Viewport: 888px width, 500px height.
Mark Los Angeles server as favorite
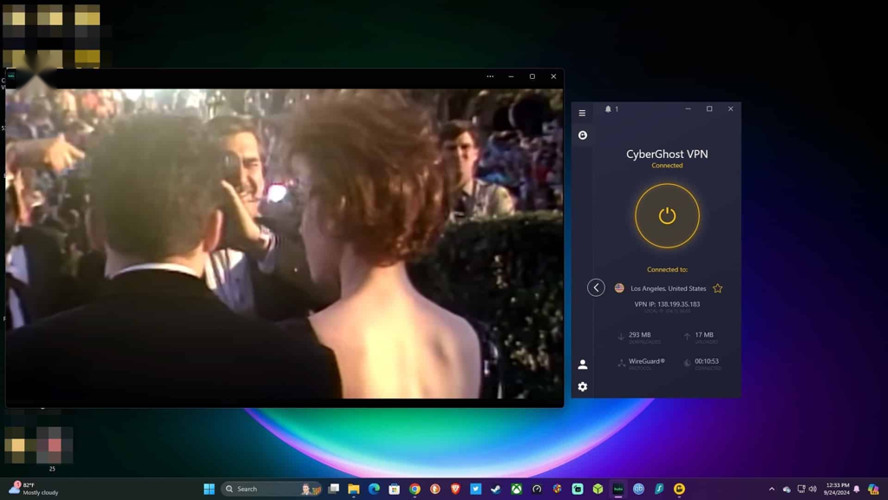[717, 288]
